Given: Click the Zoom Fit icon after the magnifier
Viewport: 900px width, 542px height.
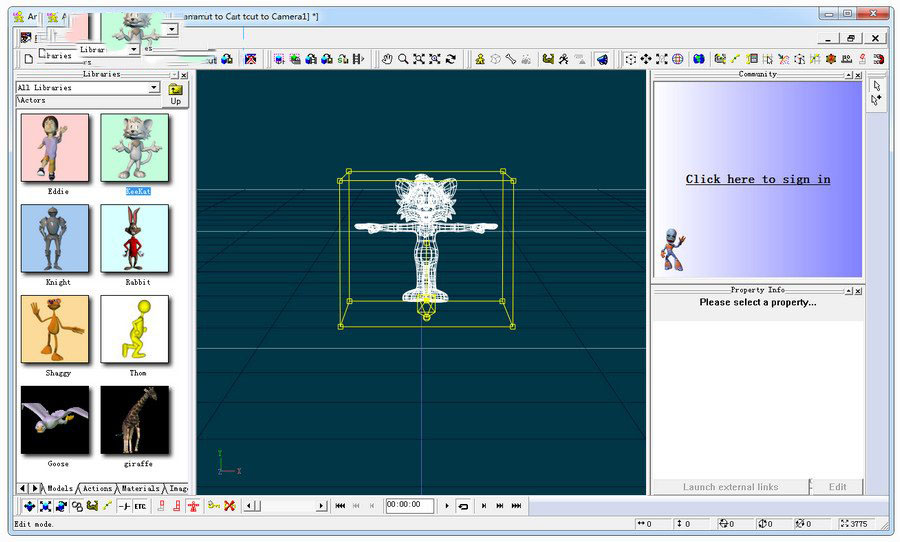Looking at the screenshot, I should 419,59.
